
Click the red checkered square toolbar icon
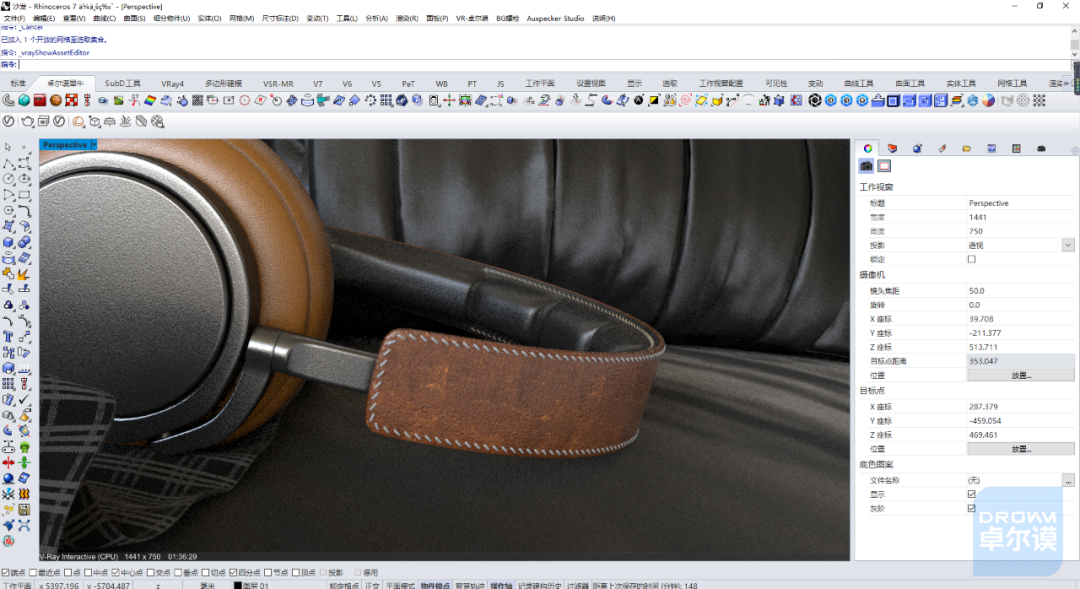click(x=72, y=101)
